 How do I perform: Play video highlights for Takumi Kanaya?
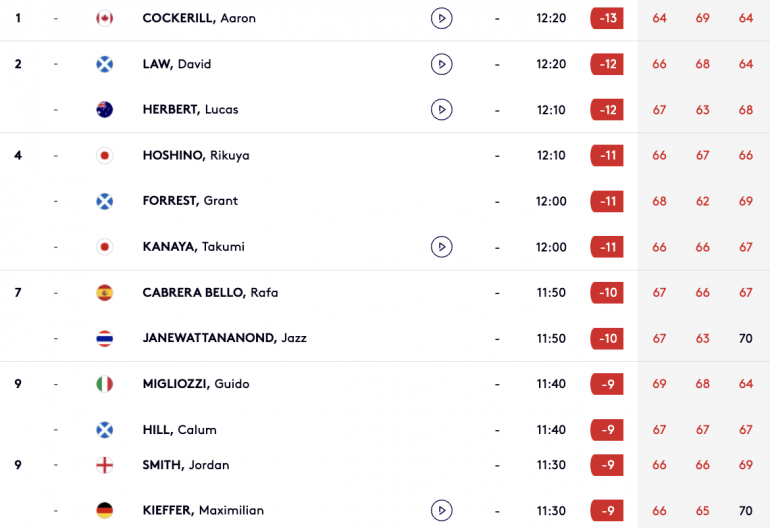(x=441, y=247)
